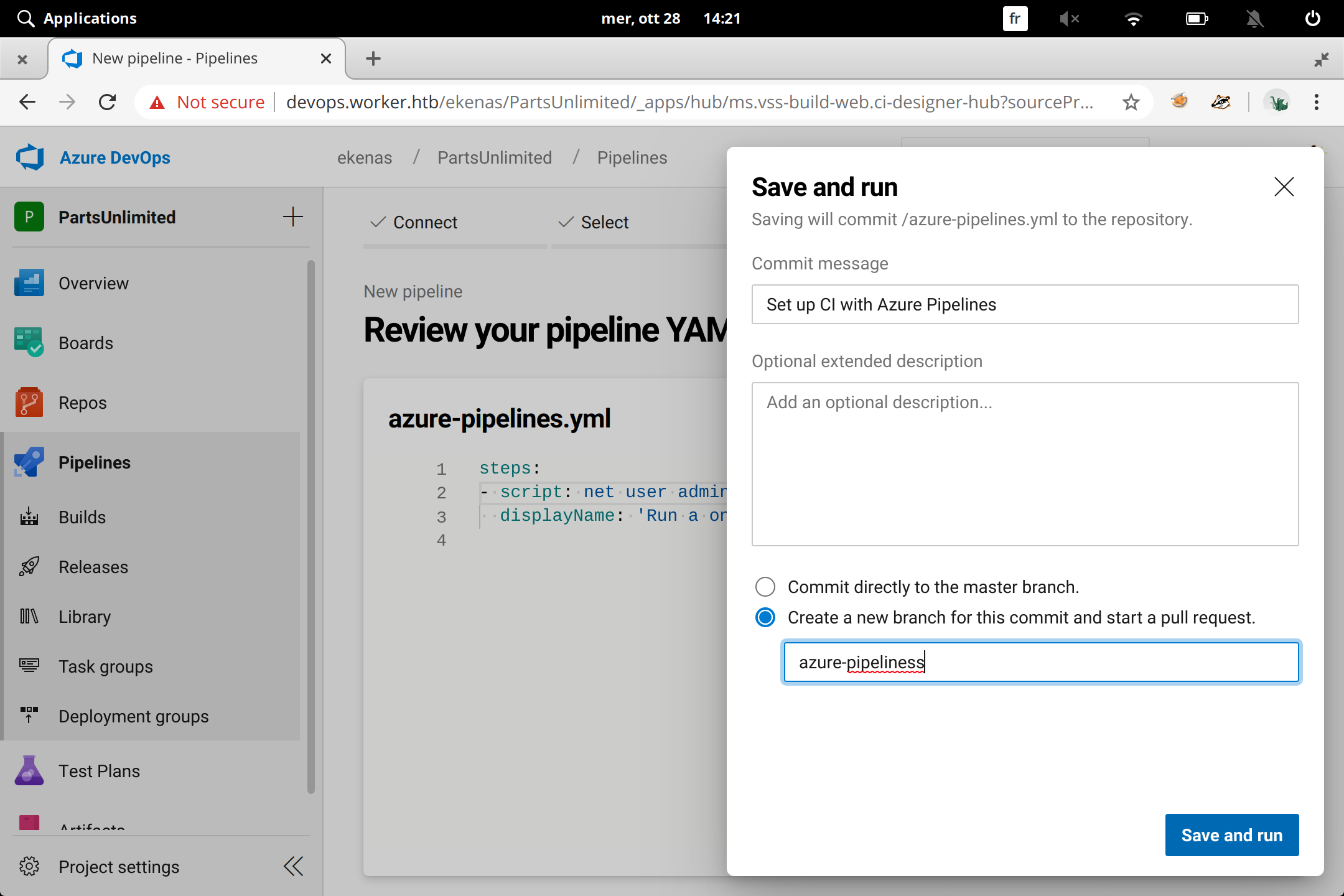The image size is (1344, 896).
Task: Click the Azure DevOps logo icon
Action: [30, 157]
